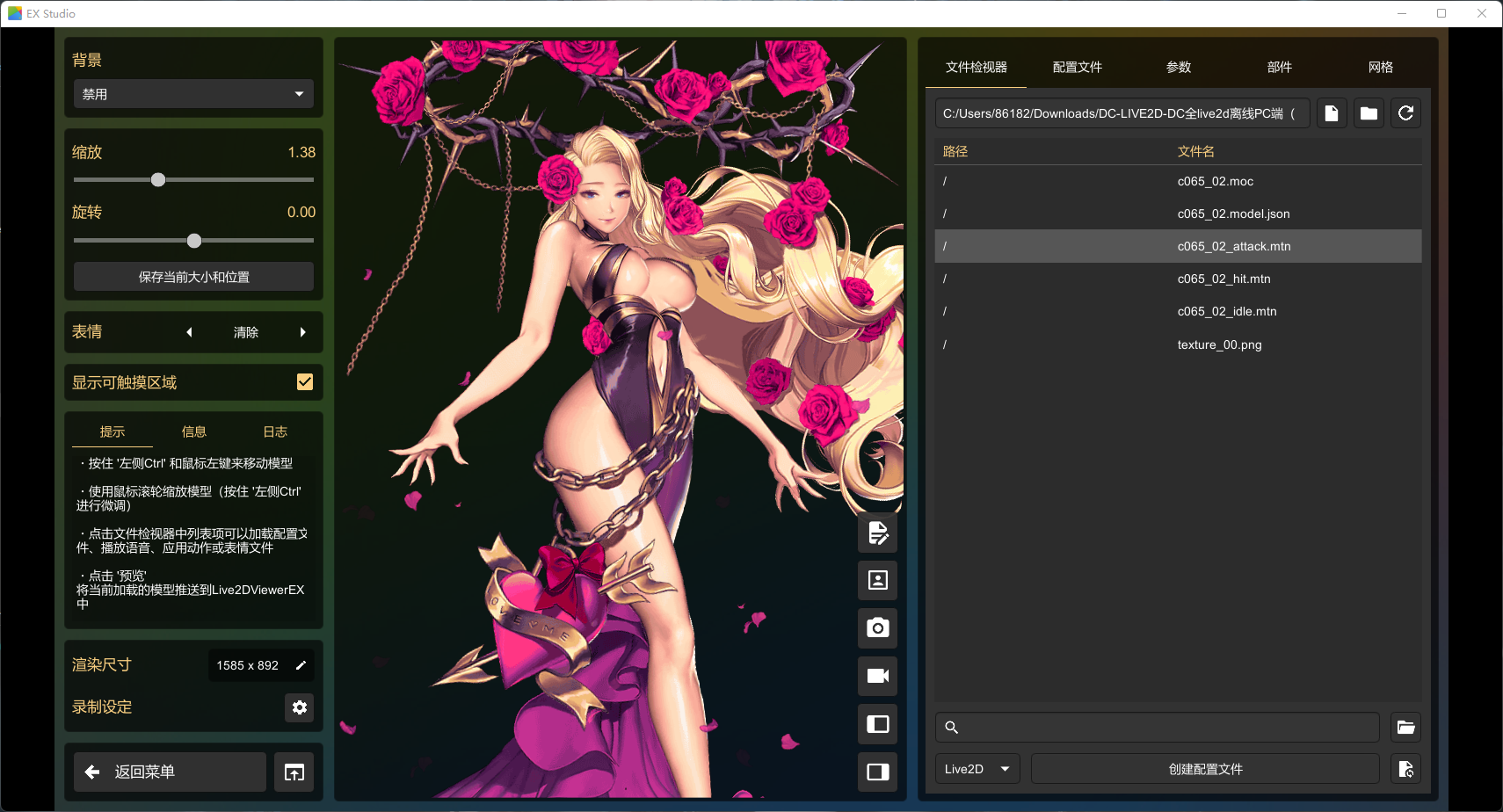Click the 保存当前大小和位置 button
The image size is (1503, 812).
193,277
